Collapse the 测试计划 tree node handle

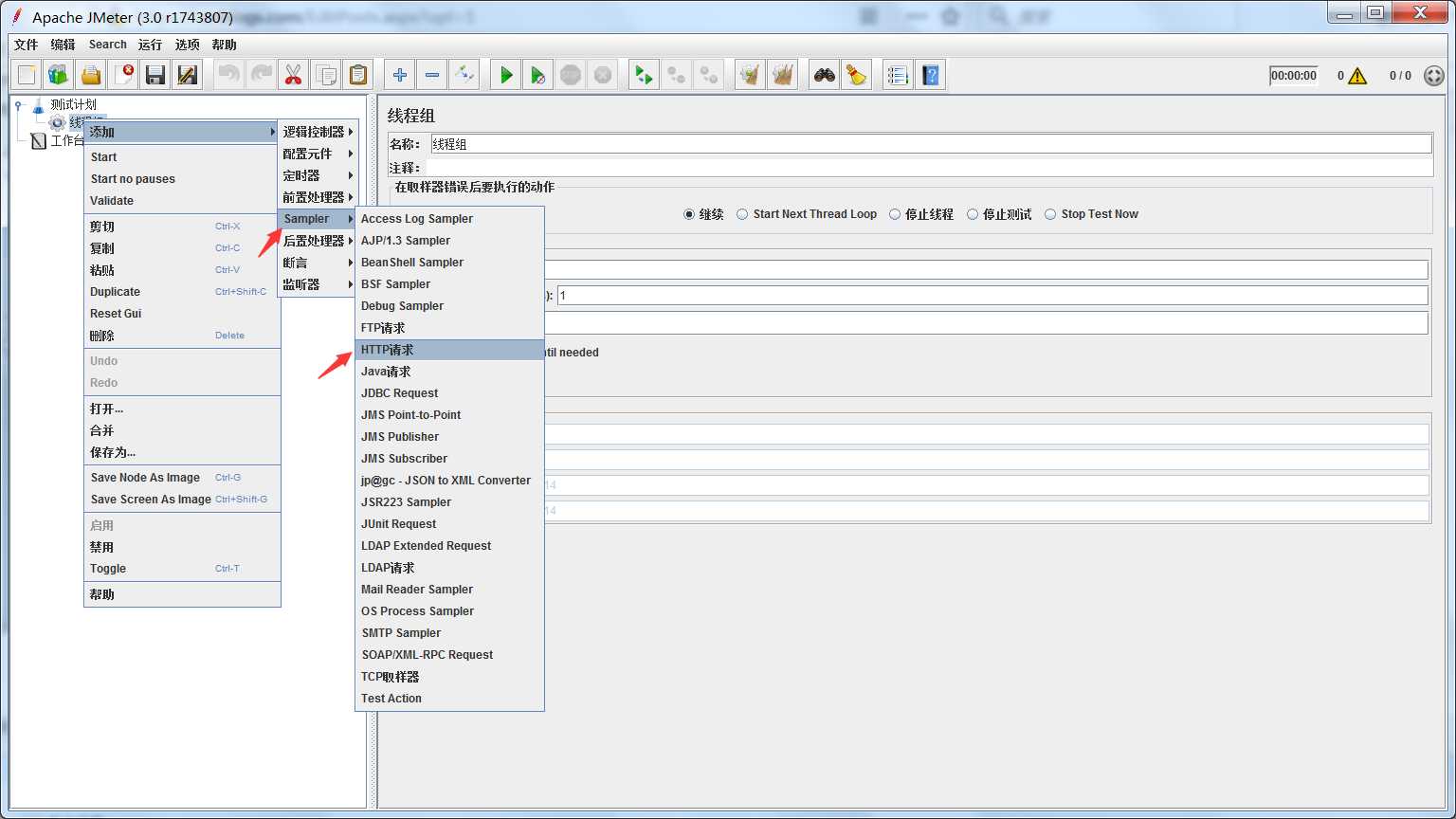tap(18, 105)
